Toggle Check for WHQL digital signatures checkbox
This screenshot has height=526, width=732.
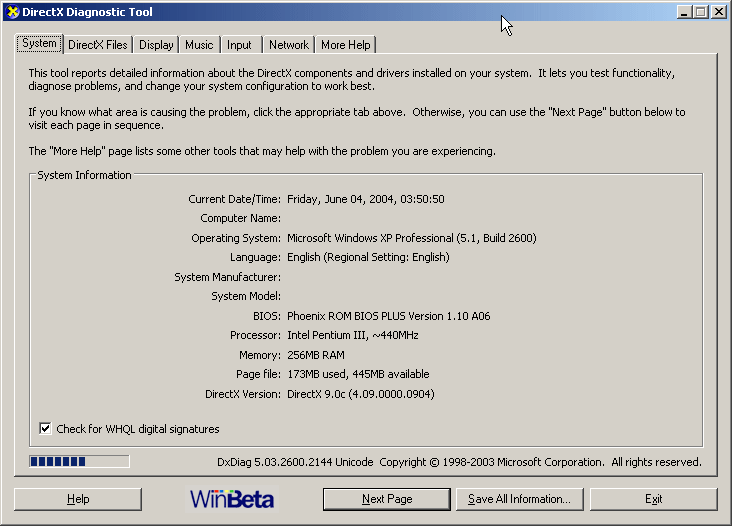pyautogui.click(x=45, y=428)
